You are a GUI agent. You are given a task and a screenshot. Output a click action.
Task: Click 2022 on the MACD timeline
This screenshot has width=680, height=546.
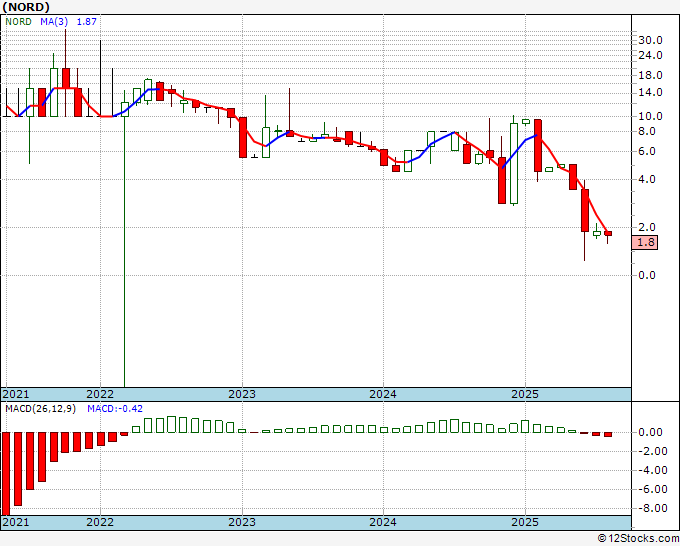[100, 522]
